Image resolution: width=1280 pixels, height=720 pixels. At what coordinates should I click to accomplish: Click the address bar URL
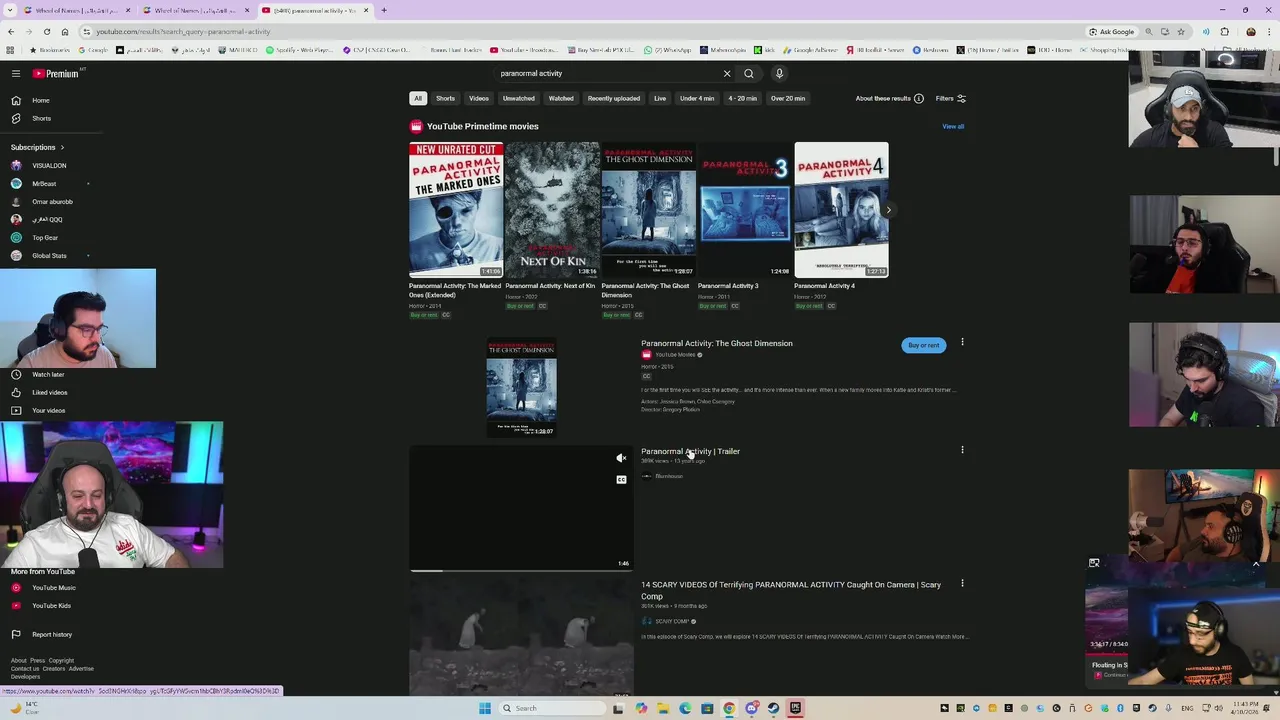183,31
